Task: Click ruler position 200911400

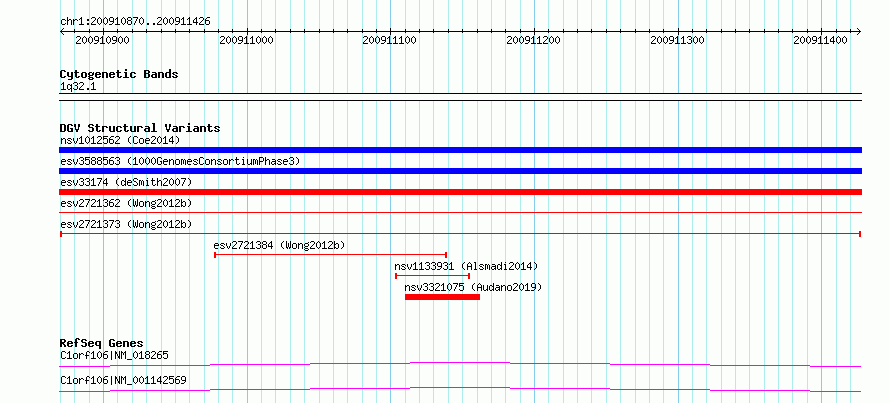Action: [x=821, y=40]
